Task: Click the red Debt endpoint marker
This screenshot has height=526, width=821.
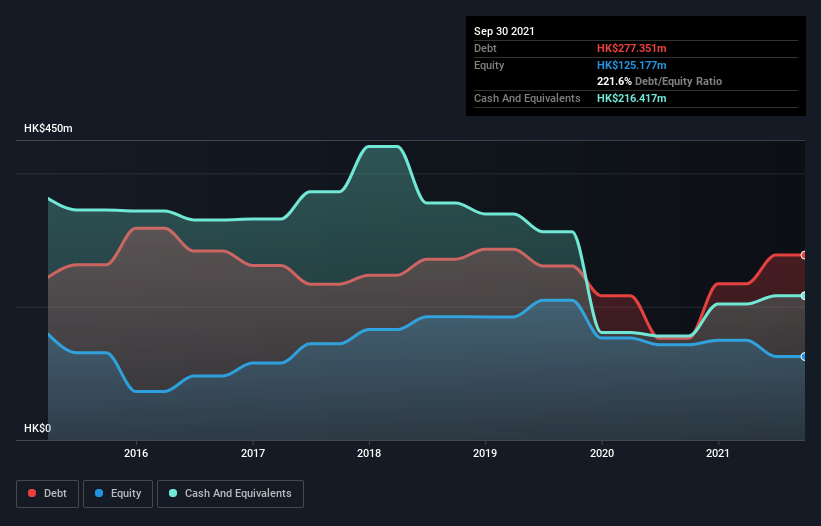Action: (x=804, y=255)
